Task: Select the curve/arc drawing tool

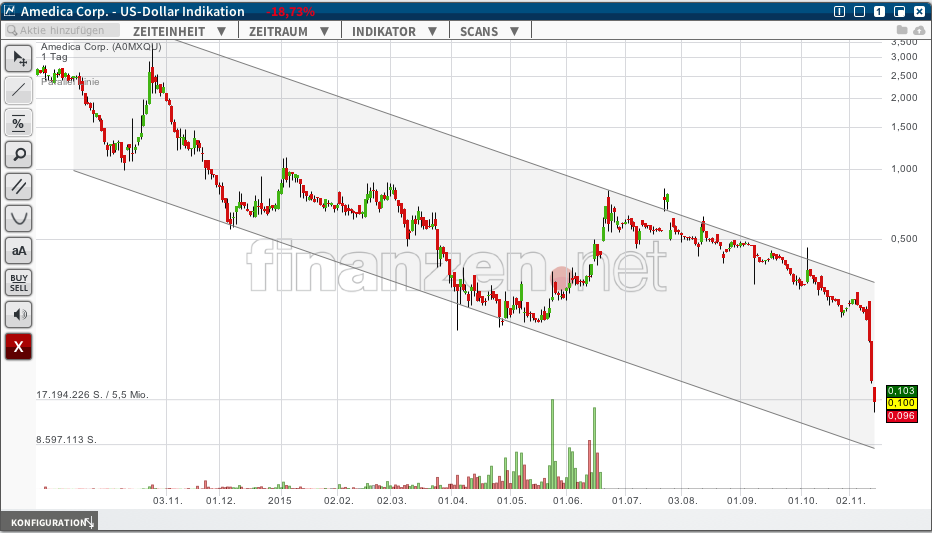Action: (18, 219)
